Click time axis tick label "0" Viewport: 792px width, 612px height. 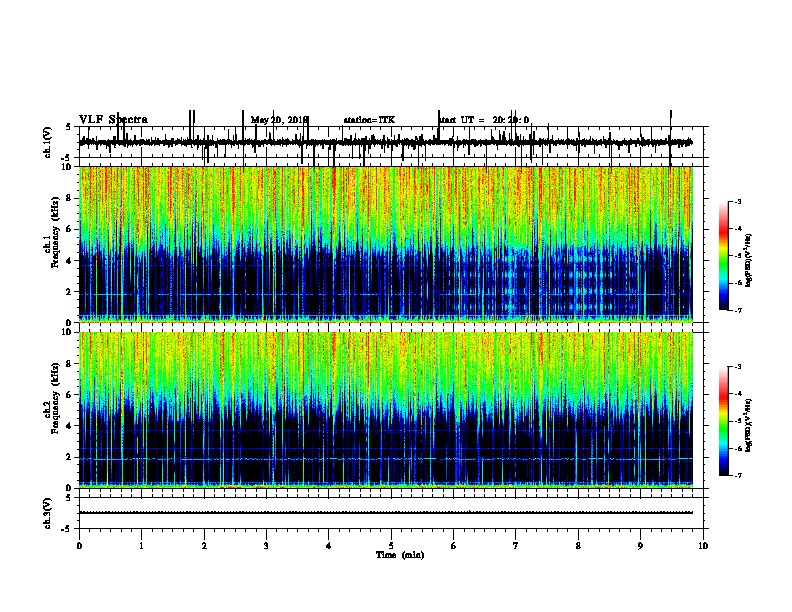coord(79,546)
